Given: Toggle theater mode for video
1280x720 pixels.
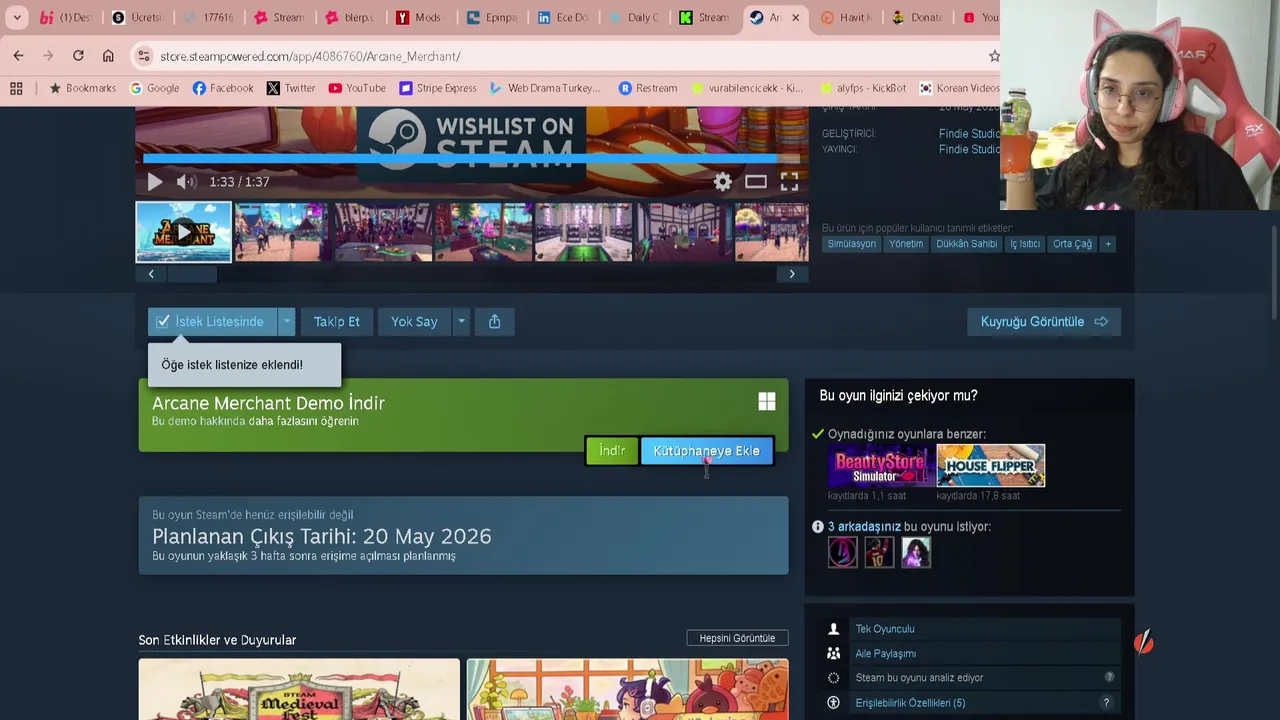Looking at the screenshot, I should coord(755,182).
